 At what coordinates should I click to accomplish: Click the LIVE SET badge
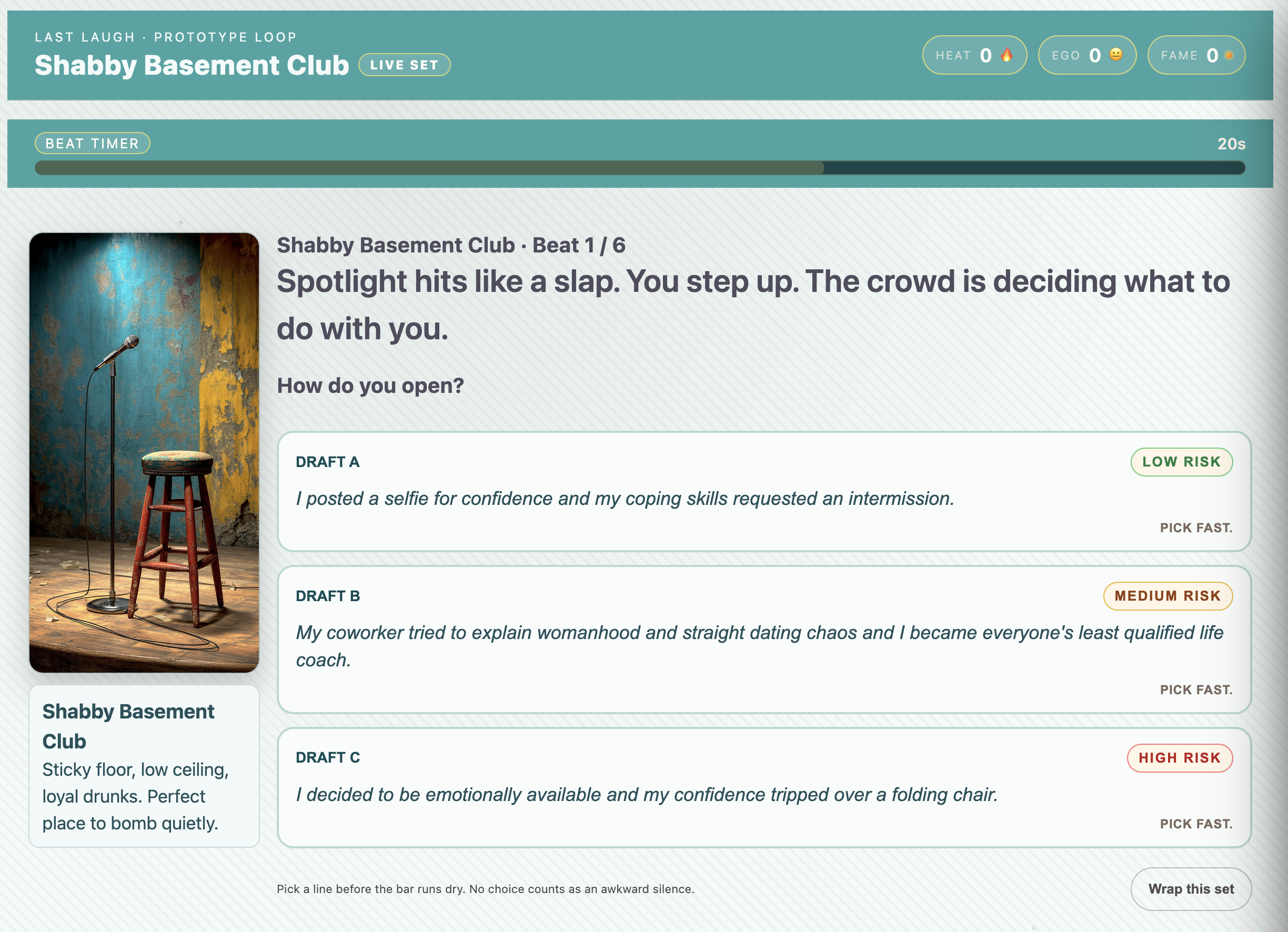tap(404, 65)
